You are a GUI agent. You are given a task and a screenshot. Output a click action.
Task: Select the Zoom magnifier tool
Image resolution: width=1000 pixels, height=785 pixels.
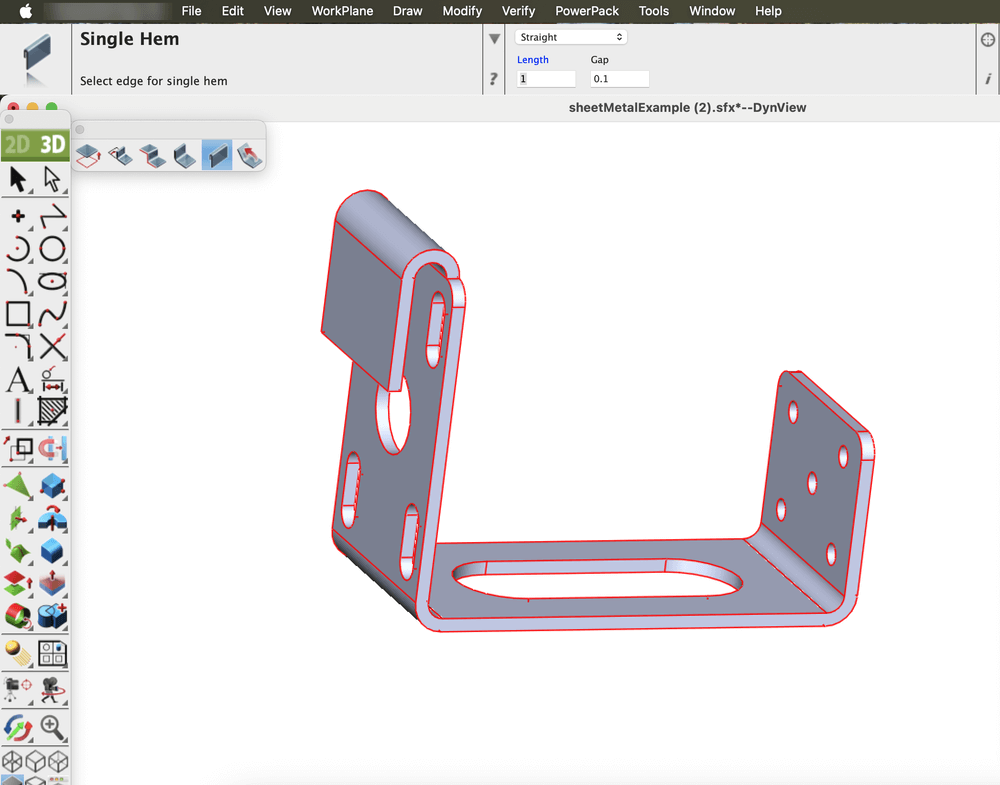(52, 727)
